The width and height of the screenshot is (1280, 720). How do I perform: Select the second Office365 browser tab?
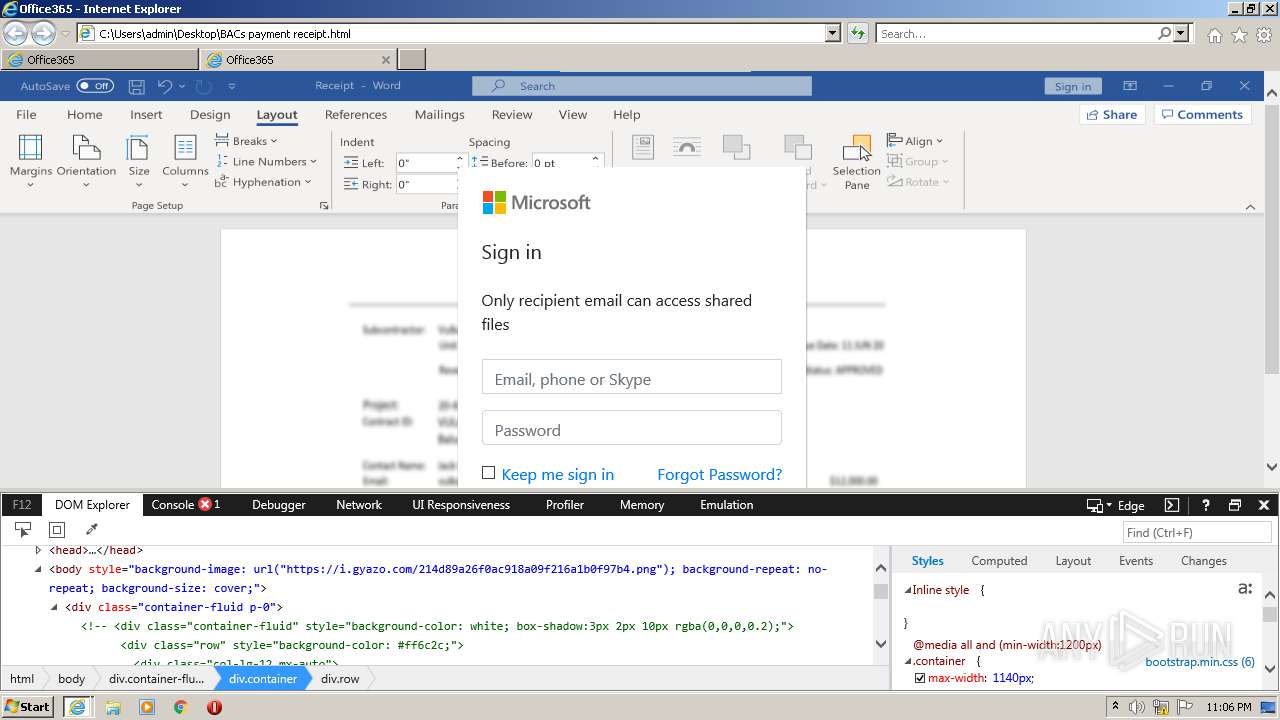point(299,60)
